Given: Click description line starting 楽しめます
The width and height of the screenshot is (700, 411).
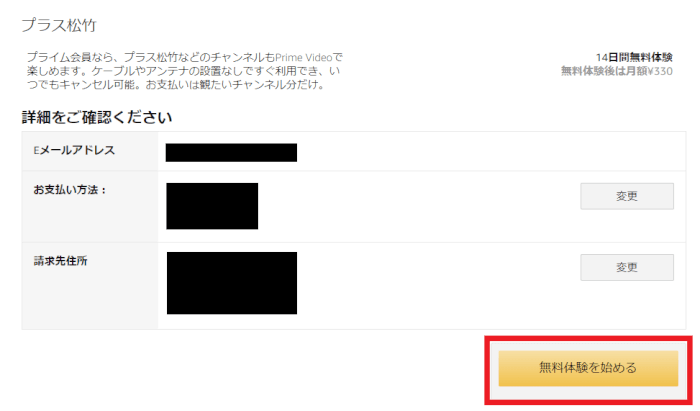Looking at the screenshot, I should click(x=183, y=71).
